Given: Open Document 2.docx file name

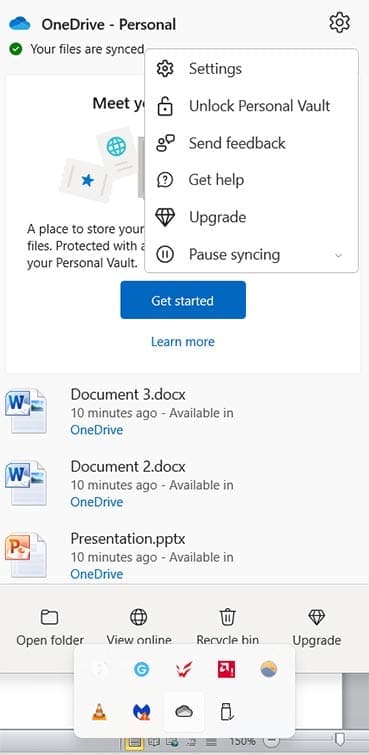Looking at the screenshot, I should (128, 467).
